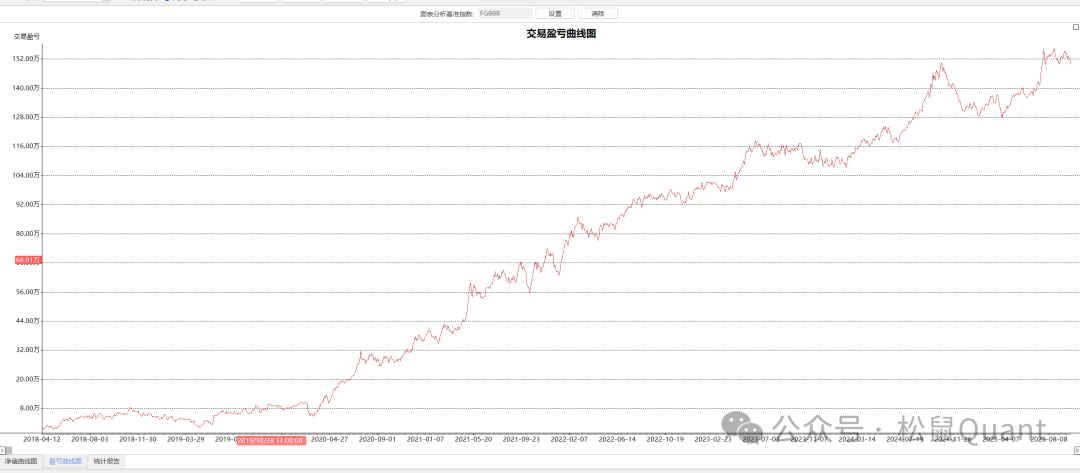Click the 设置 button

pyautogui.click(x=555, y=14)
